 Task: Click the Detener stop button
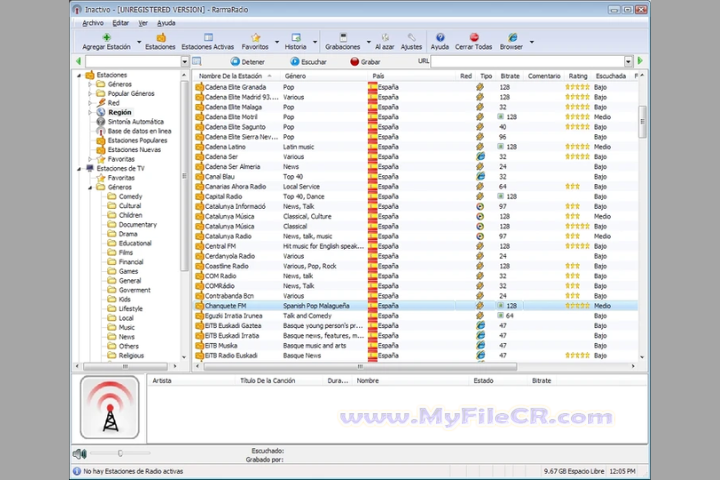tap(248, 62)
